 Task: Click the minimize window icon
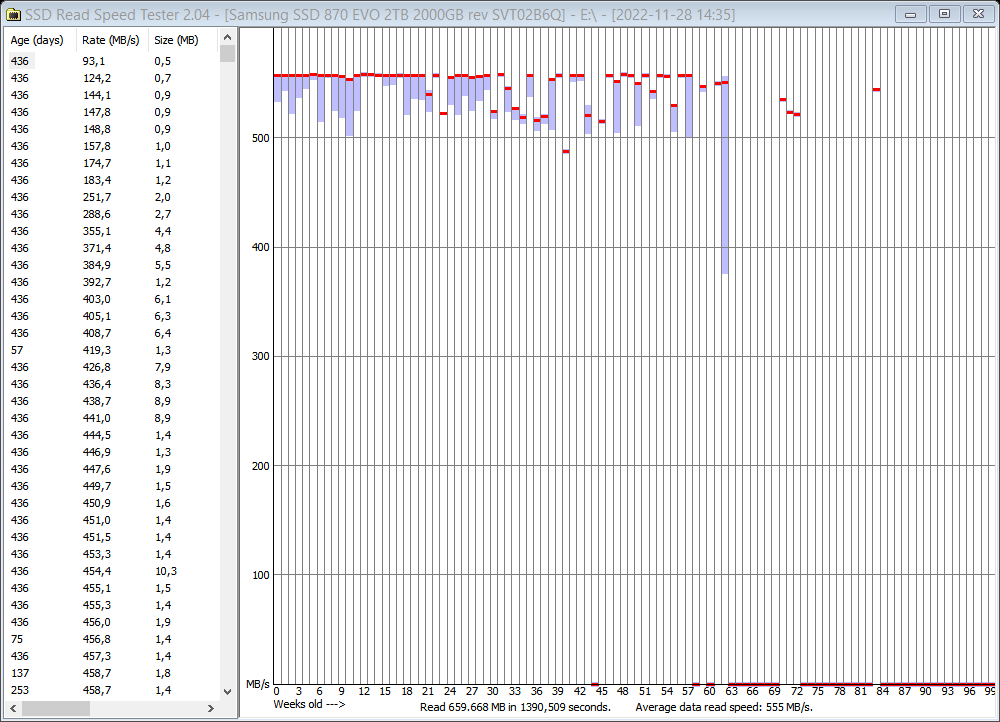point(910,14)
